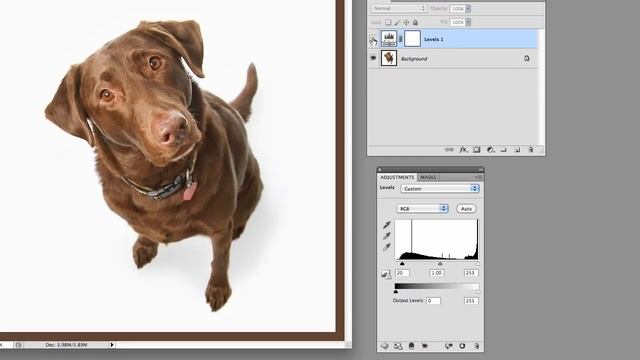Hide the Background layer using its eye icon
The width and height of the screenshot is (640, 360).
[x=373, y=58]
